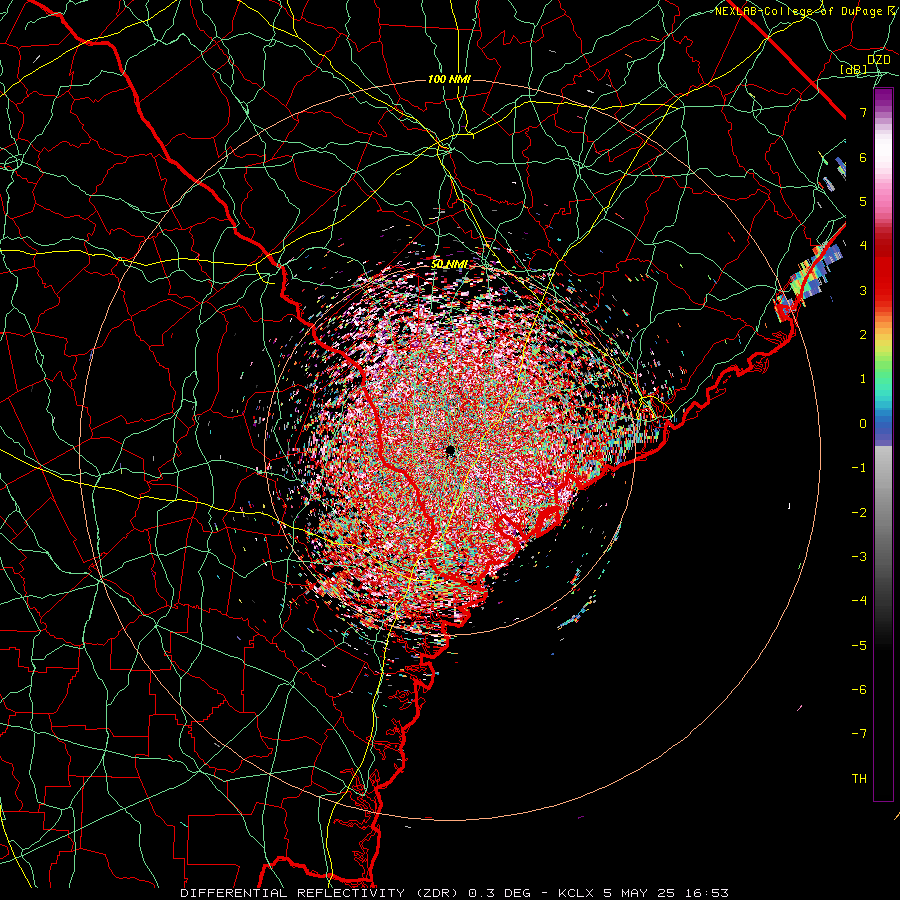The height and width of the screenshot is (900, 900).
Task: Click the colorbar value -3 label
Action: click(x=859, y=557)
